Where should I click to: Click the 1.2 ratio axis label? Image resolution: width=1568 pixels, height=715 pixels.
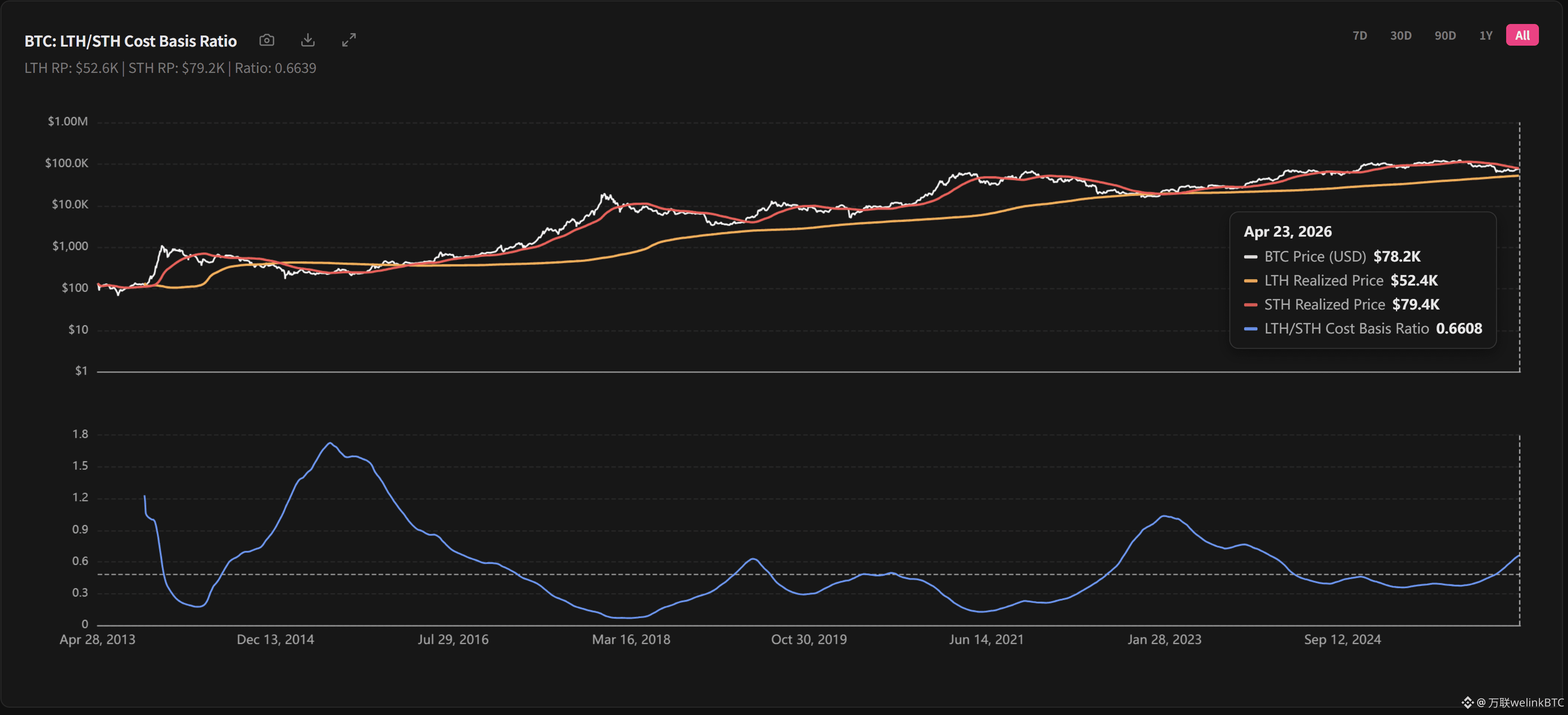(80, 497)
